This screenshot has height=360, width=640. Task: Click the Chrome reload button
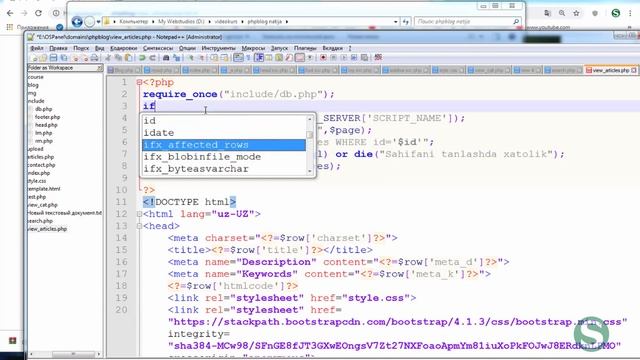(38, 13)
